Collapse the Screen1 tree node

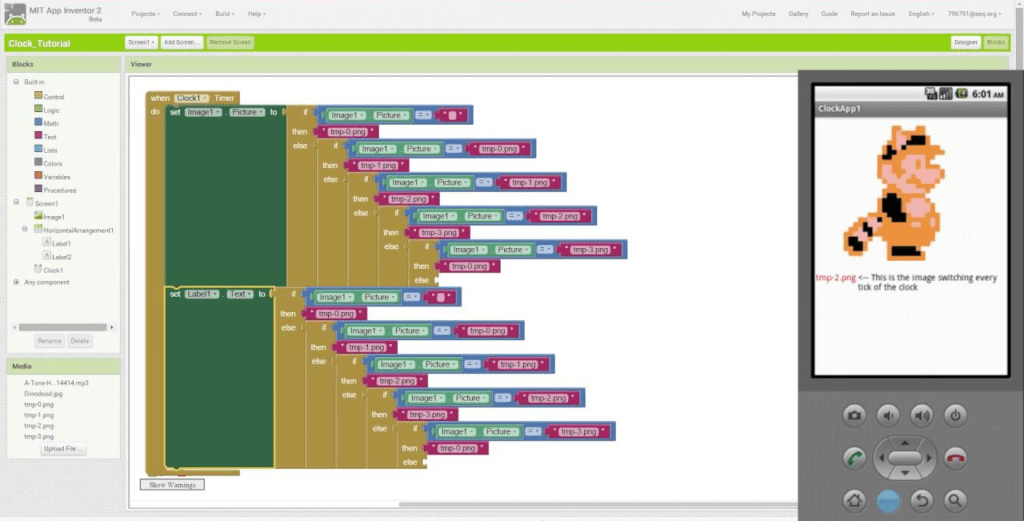click(16, 202)
